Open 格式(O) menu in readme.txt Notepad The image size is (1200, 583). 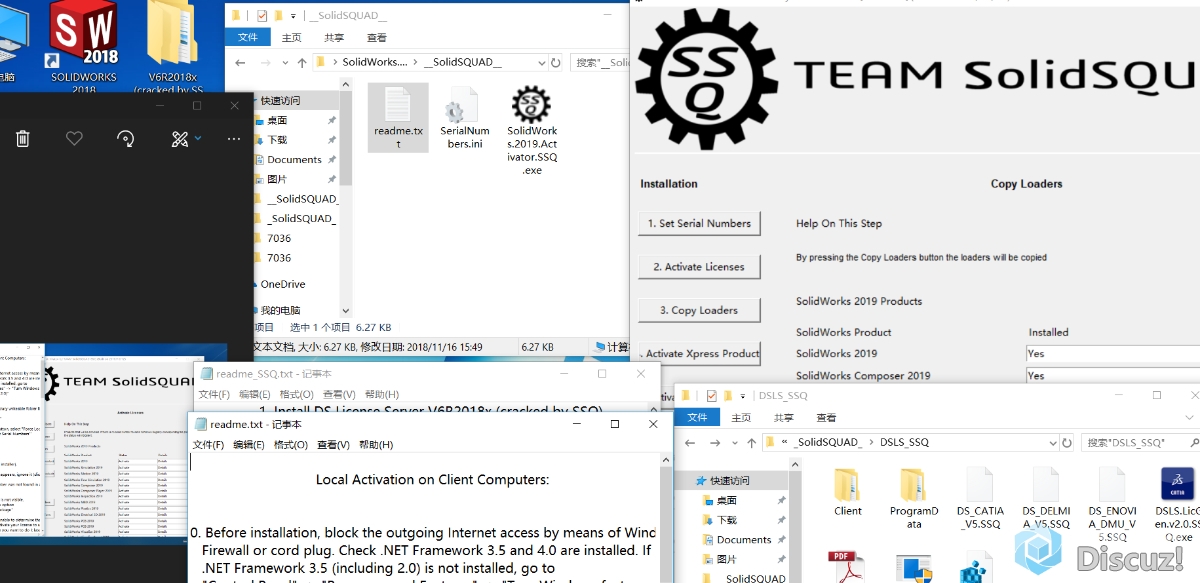[291, 445]
